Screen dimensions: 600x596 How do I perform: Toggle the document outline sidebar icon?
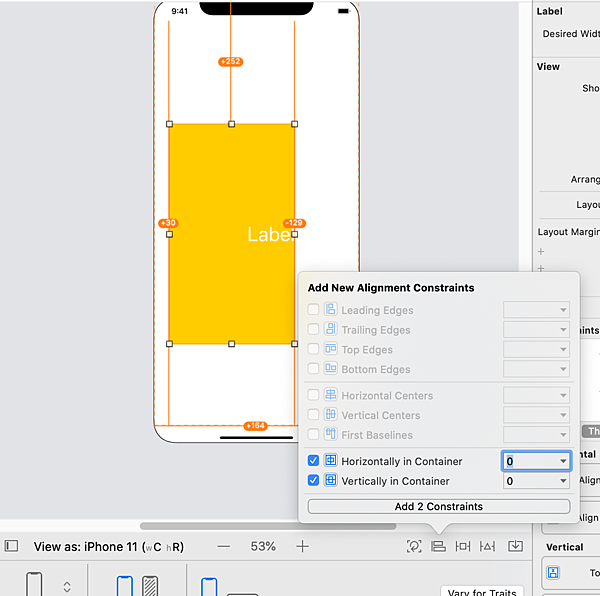tap(11, 546)
